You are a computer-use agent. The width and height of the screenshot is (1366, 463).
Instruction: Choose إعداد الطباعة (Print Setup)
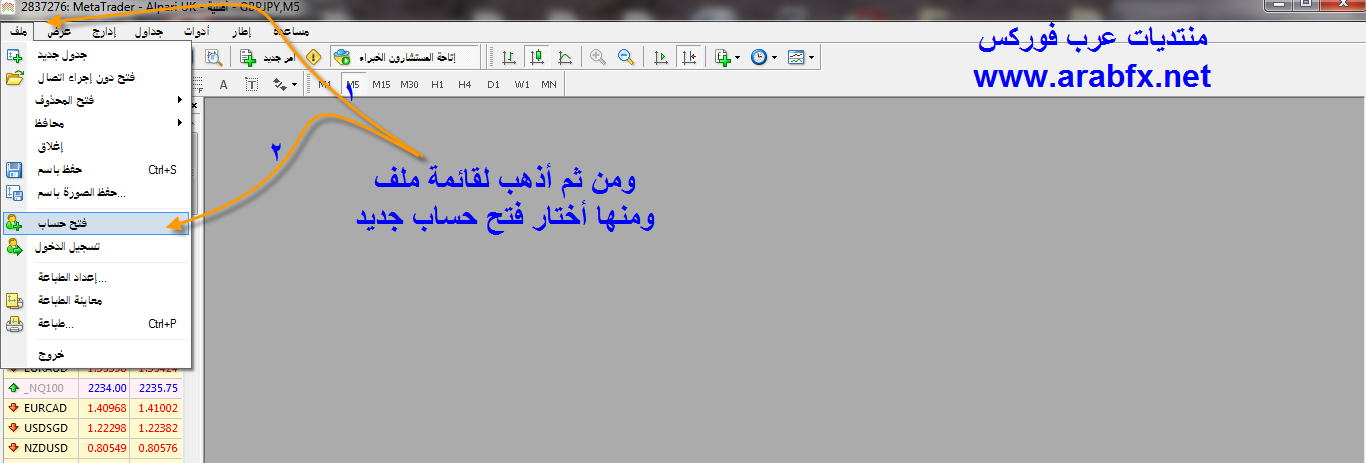[x=95, y=277]
